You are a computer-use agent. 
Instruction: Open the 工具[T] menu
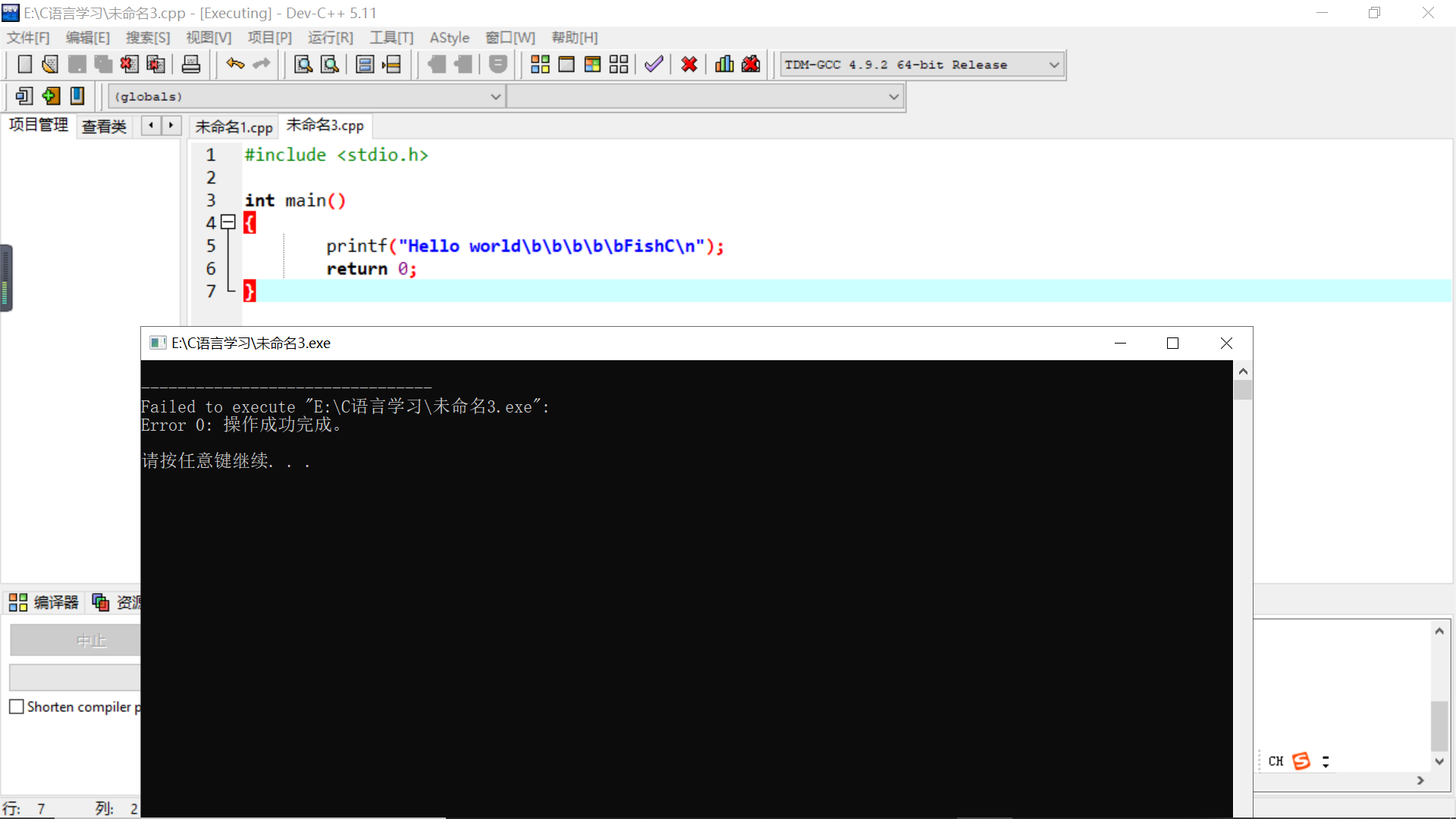[x=391, y=38]
